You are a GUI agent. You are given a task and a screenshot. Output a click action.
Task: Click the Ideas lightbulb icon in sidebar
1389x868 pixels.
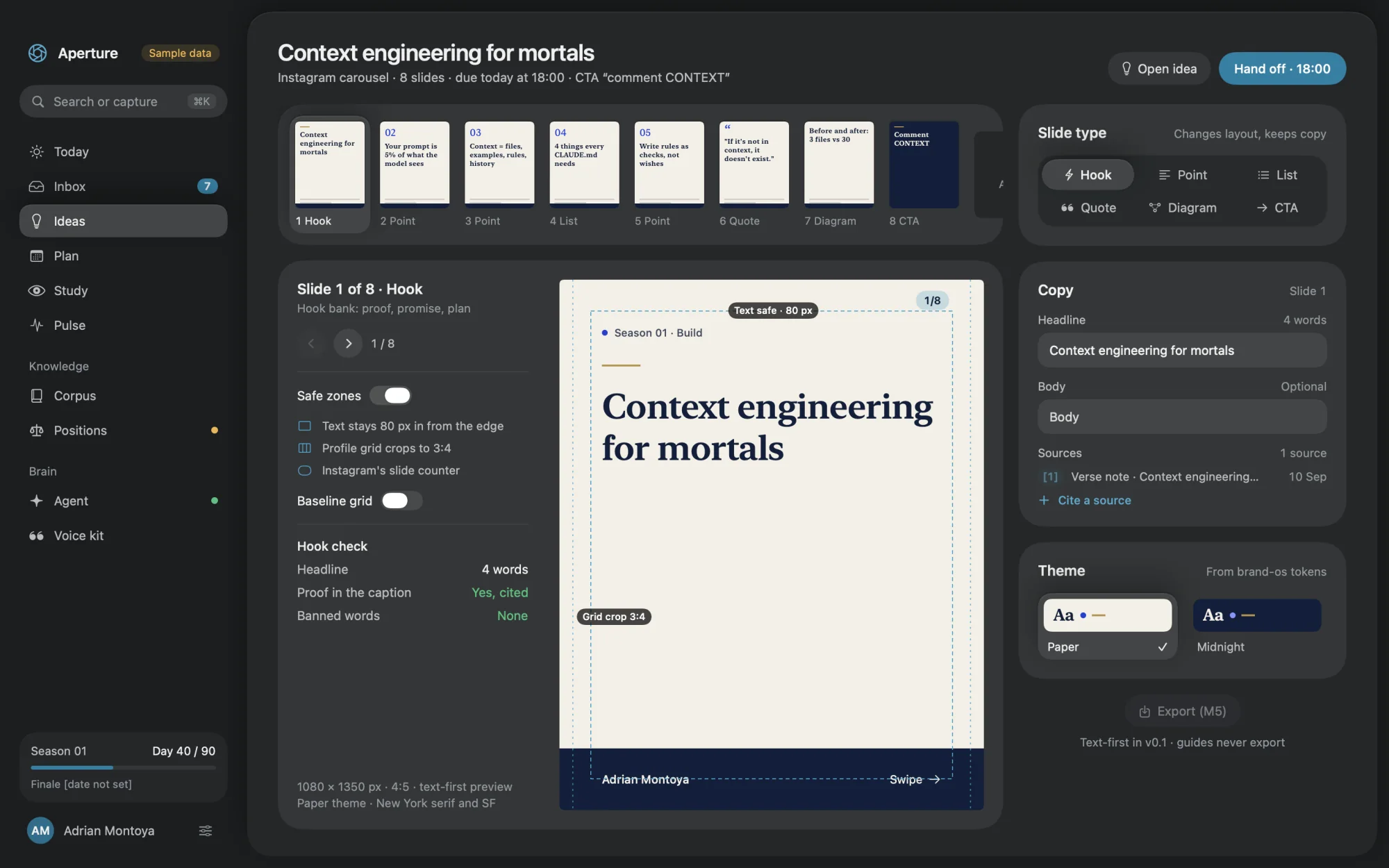click(x=37, y=221)
